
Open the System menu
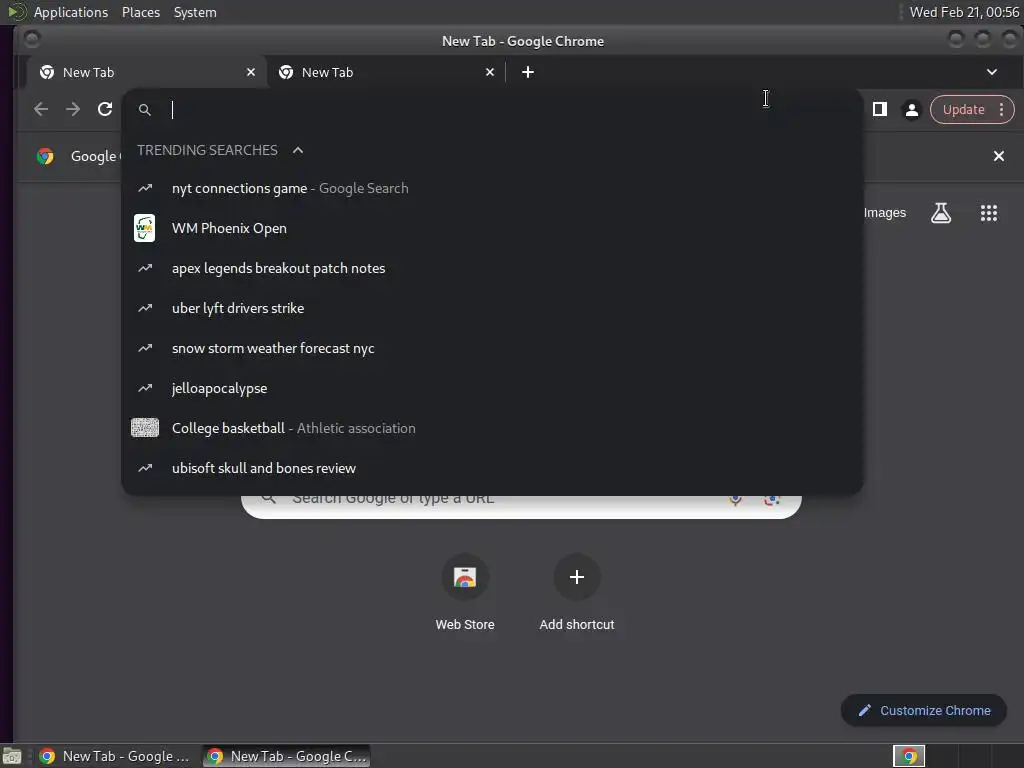(195, 12)
